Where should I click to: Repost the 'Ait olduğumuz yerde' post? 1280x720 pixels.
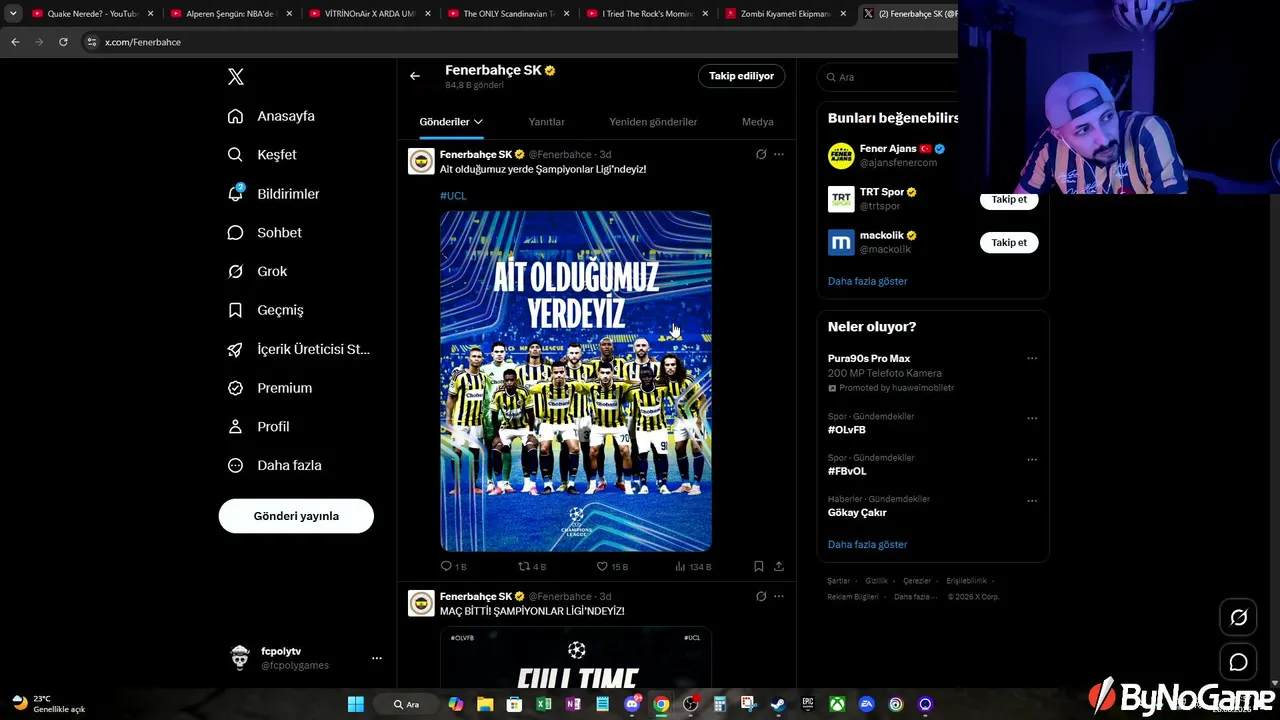click(531, 566)
